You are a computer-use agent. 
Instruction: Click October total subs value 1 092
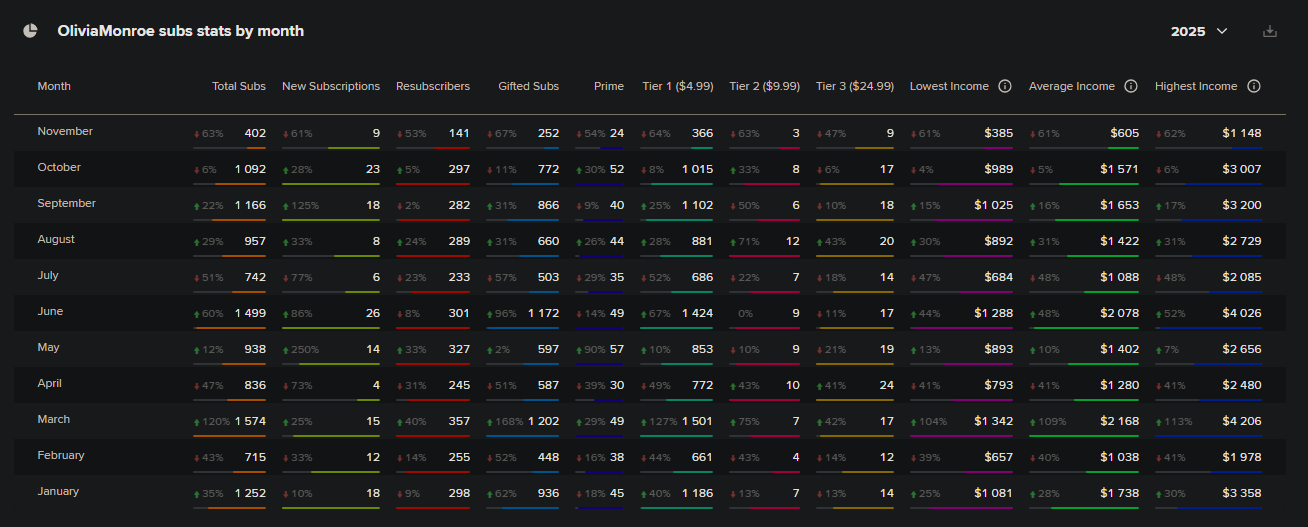[x=251, y=169]
